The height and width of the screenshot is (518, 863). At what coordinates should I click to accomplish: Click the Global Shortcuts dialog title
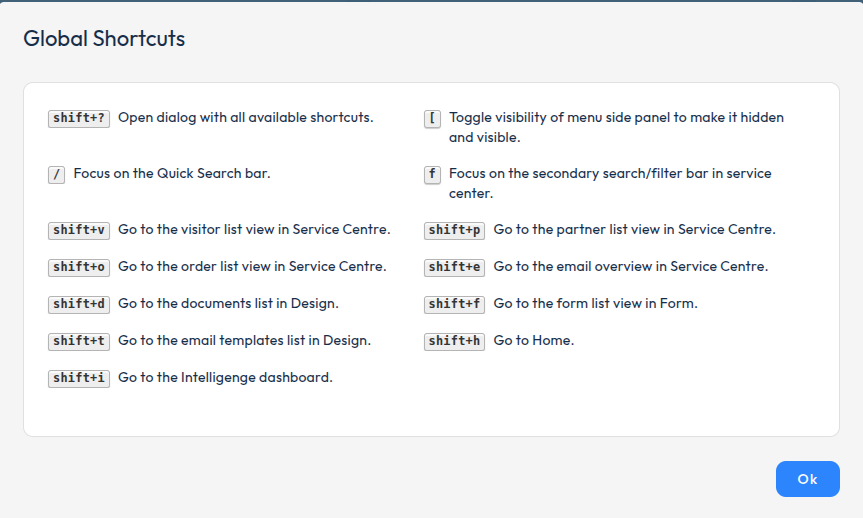click(104, 39)
